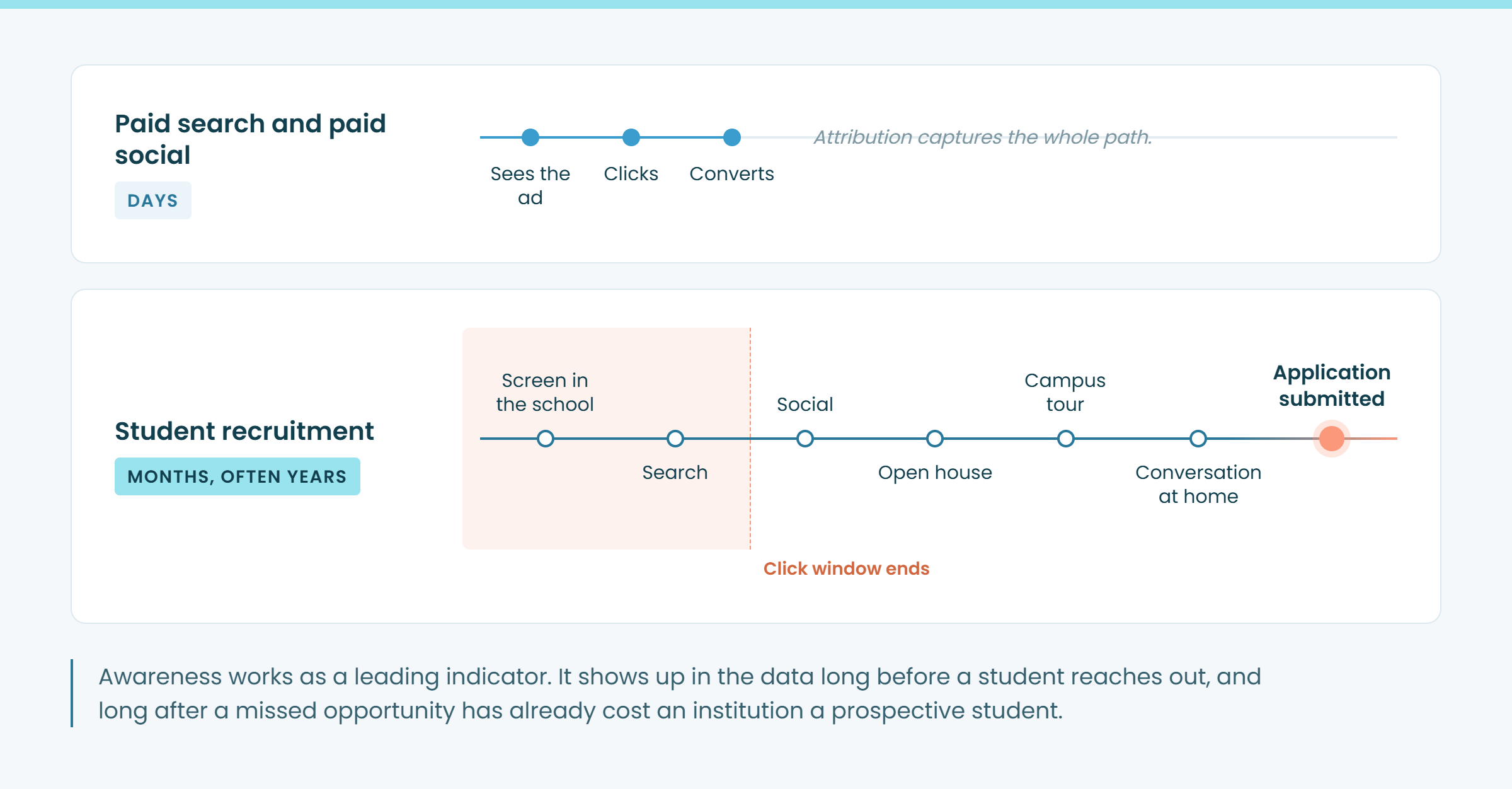This screenshot has height=789, width=1512.
Task: Select the 'Paid search and paid social' heading
Action: click(250, 139)
